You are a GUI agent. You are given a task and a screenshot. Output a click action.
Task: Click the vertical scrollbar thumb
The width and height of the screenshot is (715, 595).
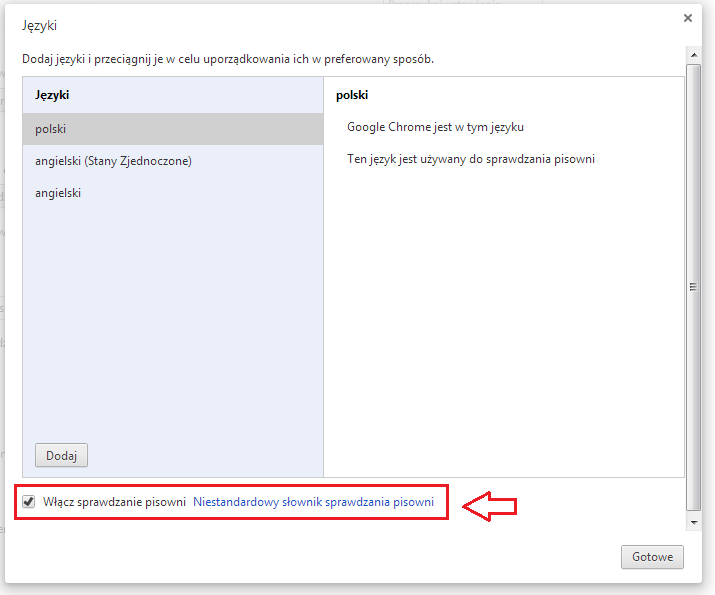(694, 285)
